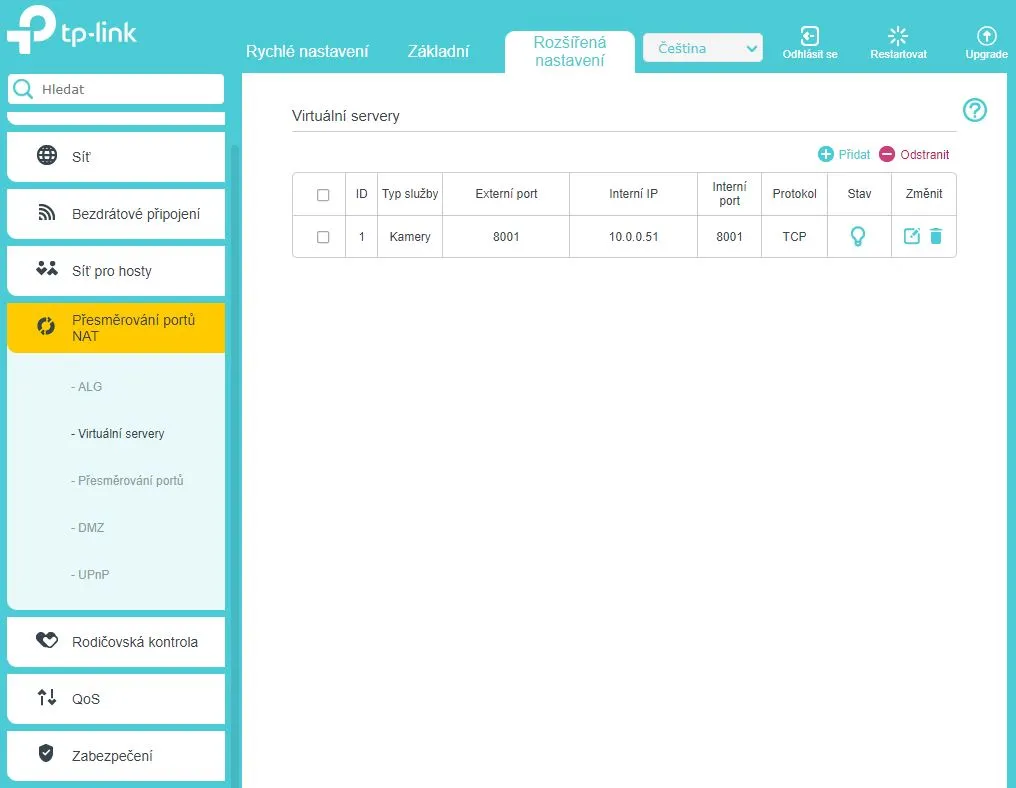Toggle the lightbulb status of Kamery rule
The width and height of the screenshot is (1016, 788).
pos(858,237)
